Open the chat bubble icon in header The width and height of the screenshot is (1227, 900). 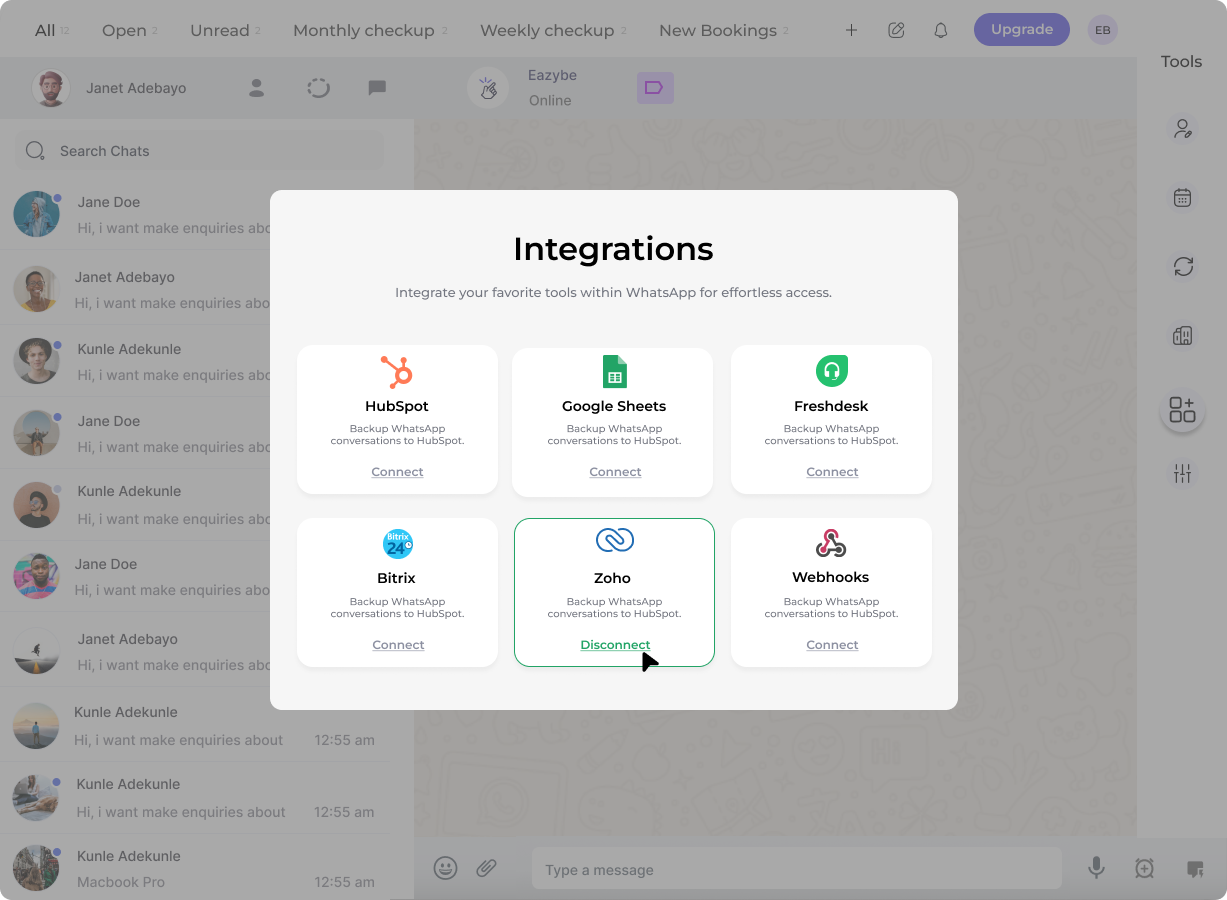(377, 88)
